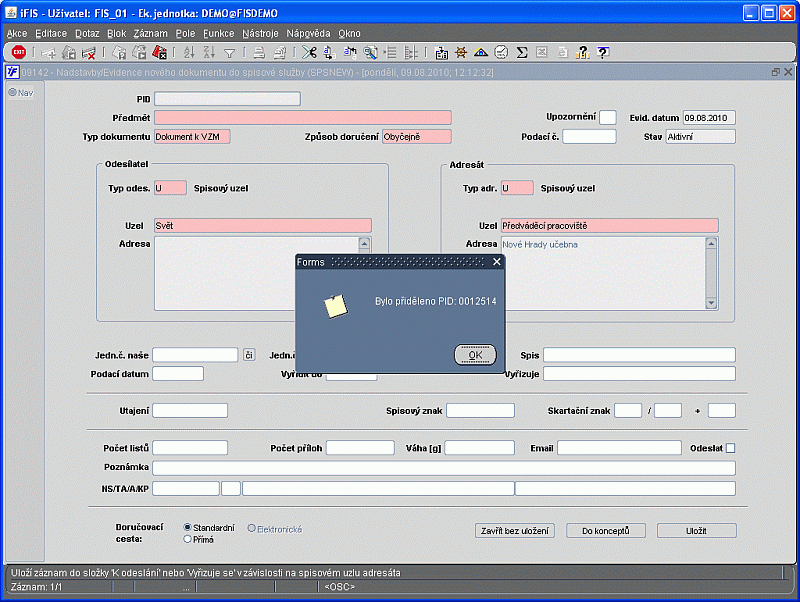Click the Do konceptů button
Viewport: 800px width, 602px height.
(606, 531)
